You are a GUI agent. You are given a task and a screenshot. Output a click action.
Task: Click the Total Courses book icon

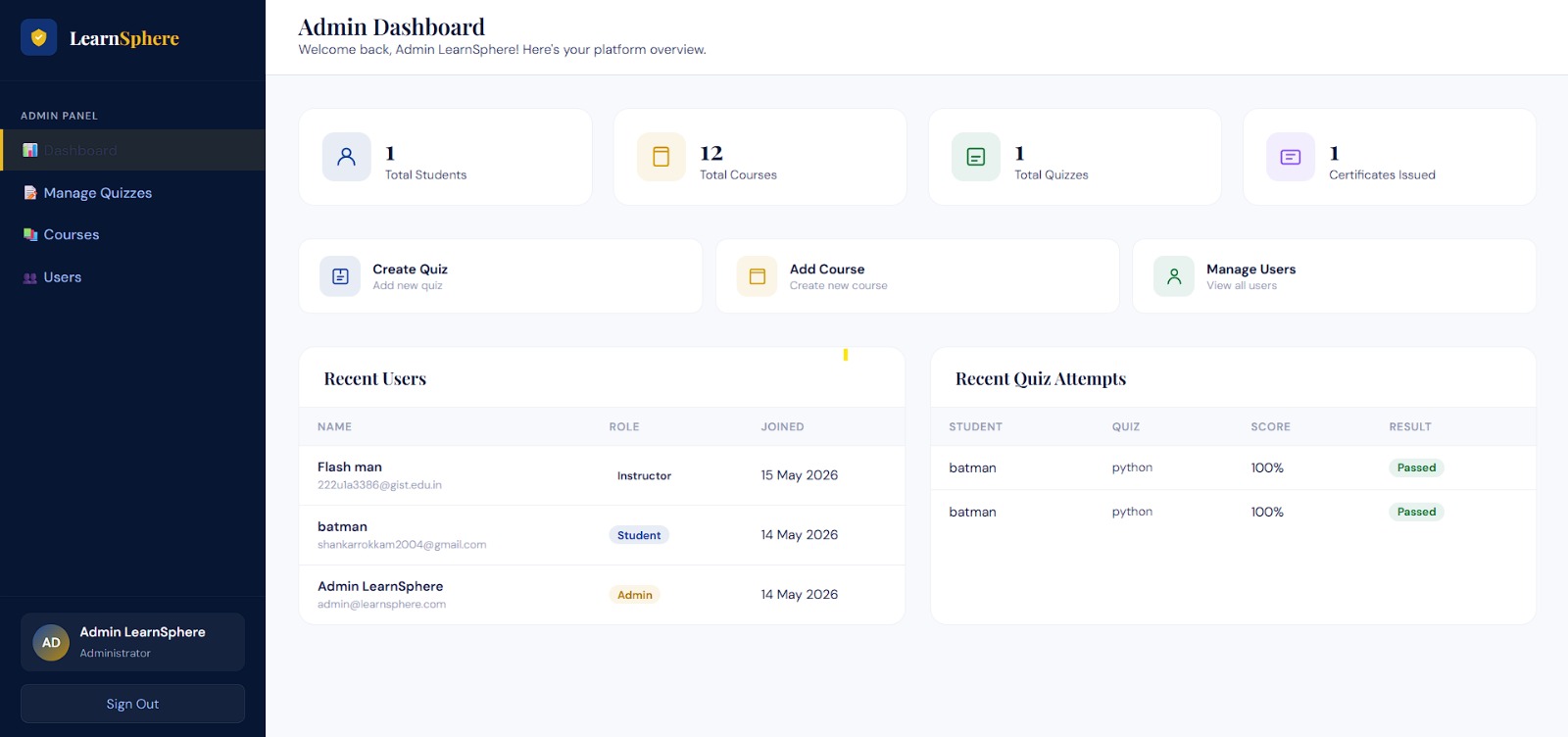pyautogui.click(x=661, y=157)
